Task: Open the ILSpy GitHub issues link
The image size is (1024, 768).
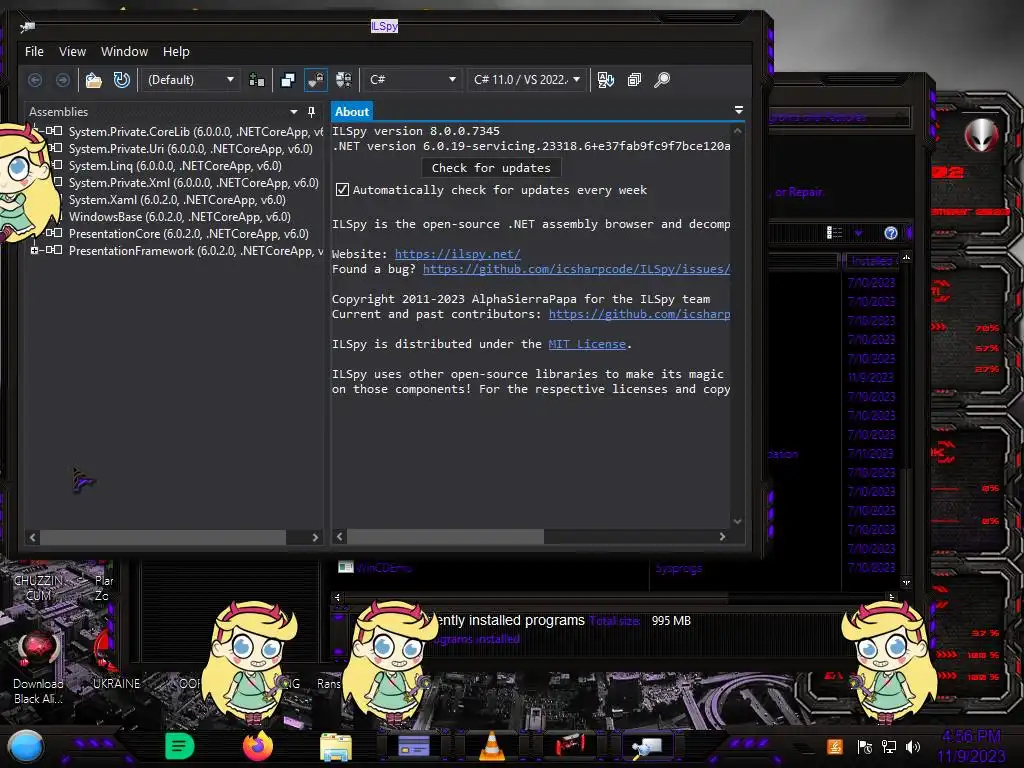Action: pos(577,269)
